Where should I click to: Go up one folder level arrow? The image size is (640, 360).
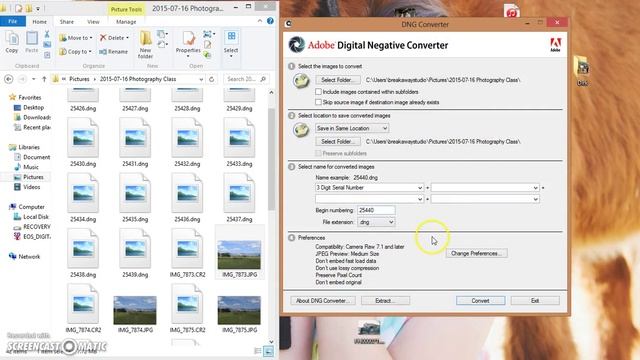(44, 79)
